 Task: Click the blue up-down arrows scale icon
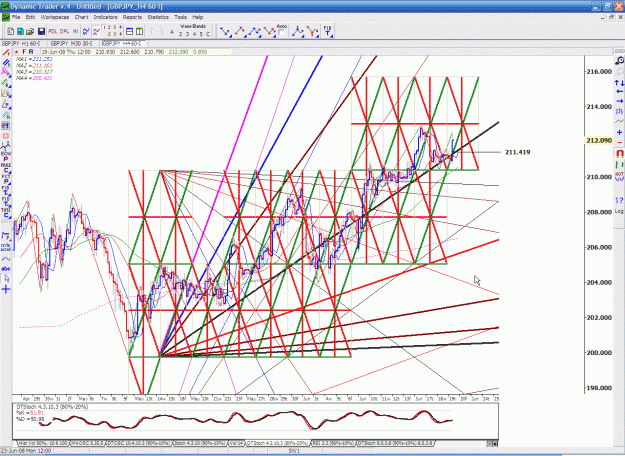(619, 83)
